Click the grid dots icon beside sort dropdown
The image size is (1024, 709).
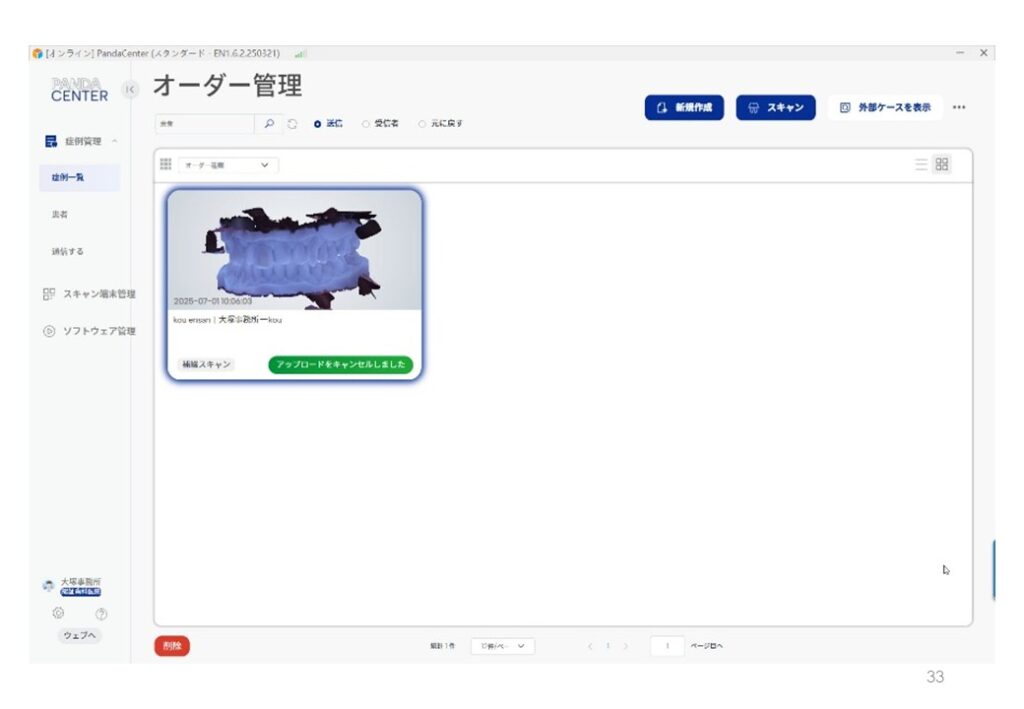click(166, 165)
